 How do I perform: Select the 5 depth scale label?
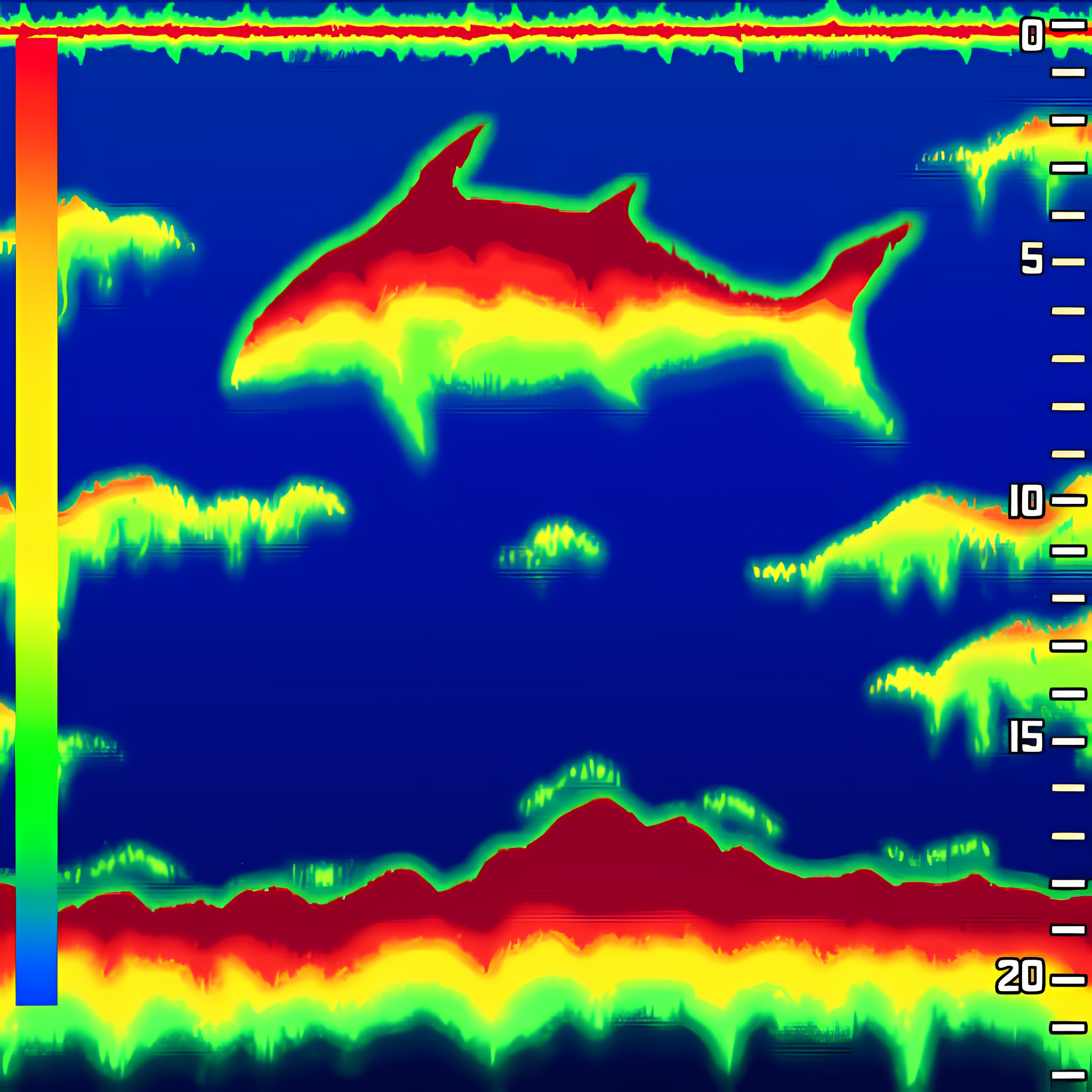pyautogui.click(x=1032, y=258)
